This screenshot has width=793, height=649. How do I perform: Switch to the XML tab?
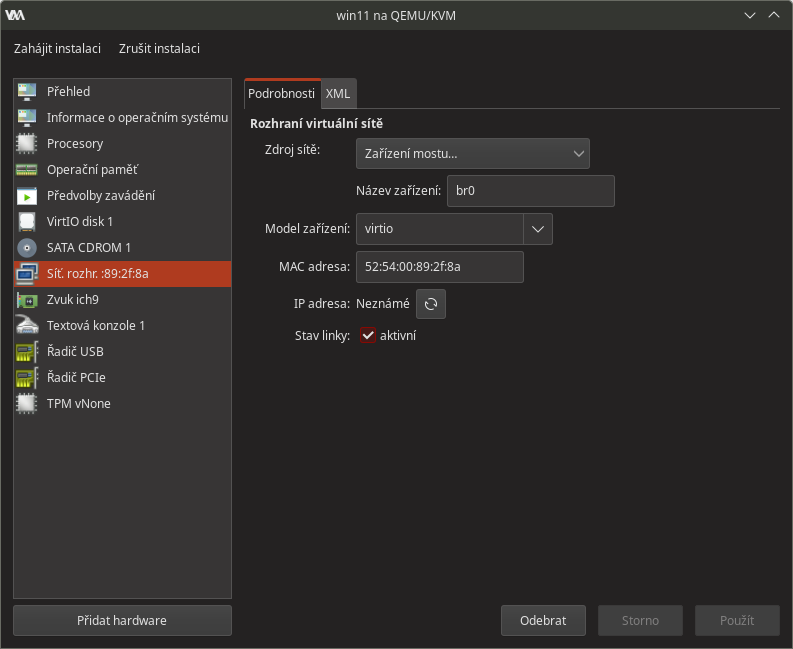(338, 94)
